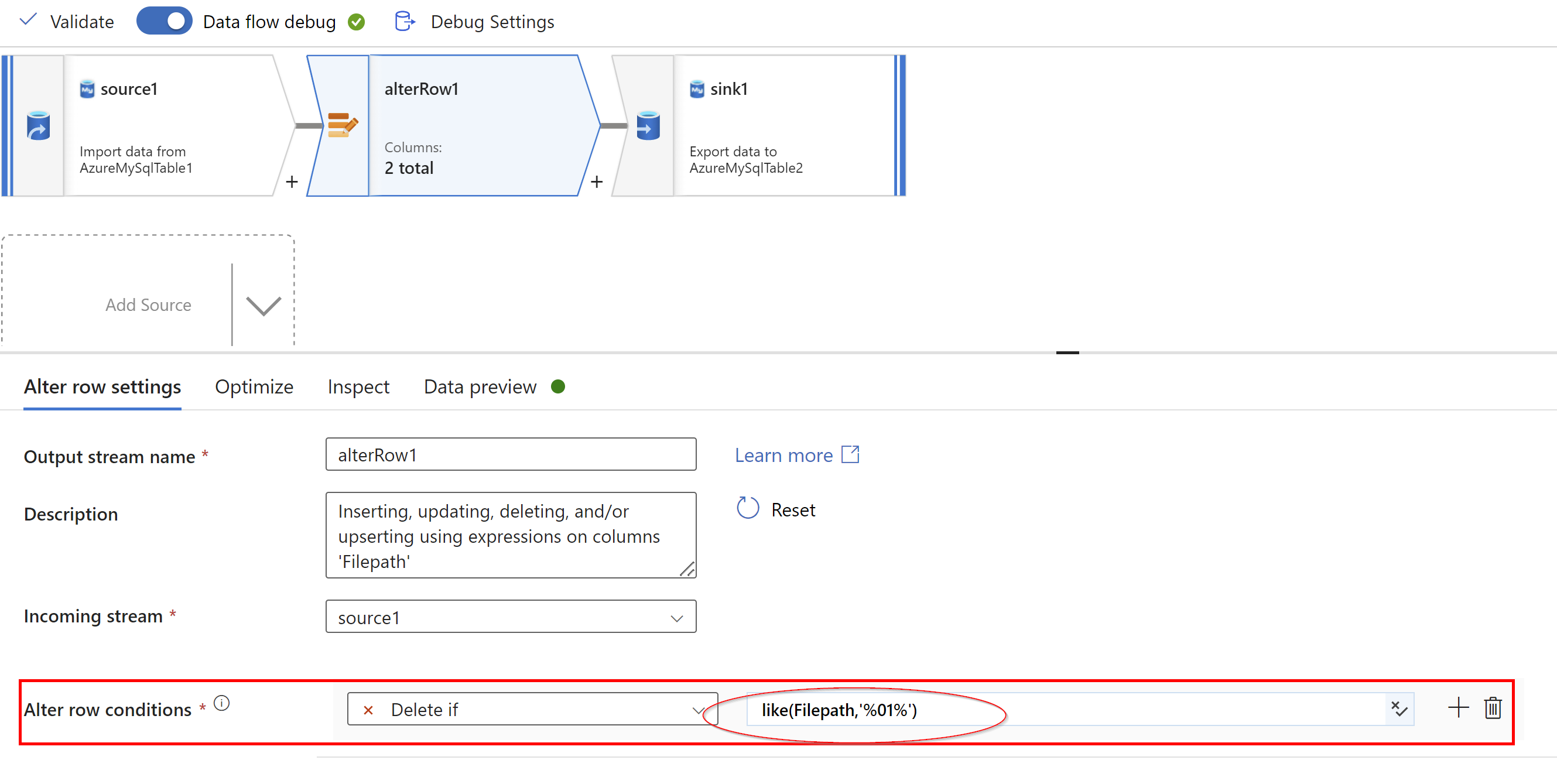The width and height of the screenshot is (1557, 784).
Task: Click the alterRow1 alter row transformation icon
Action: (x=342, y=125)
